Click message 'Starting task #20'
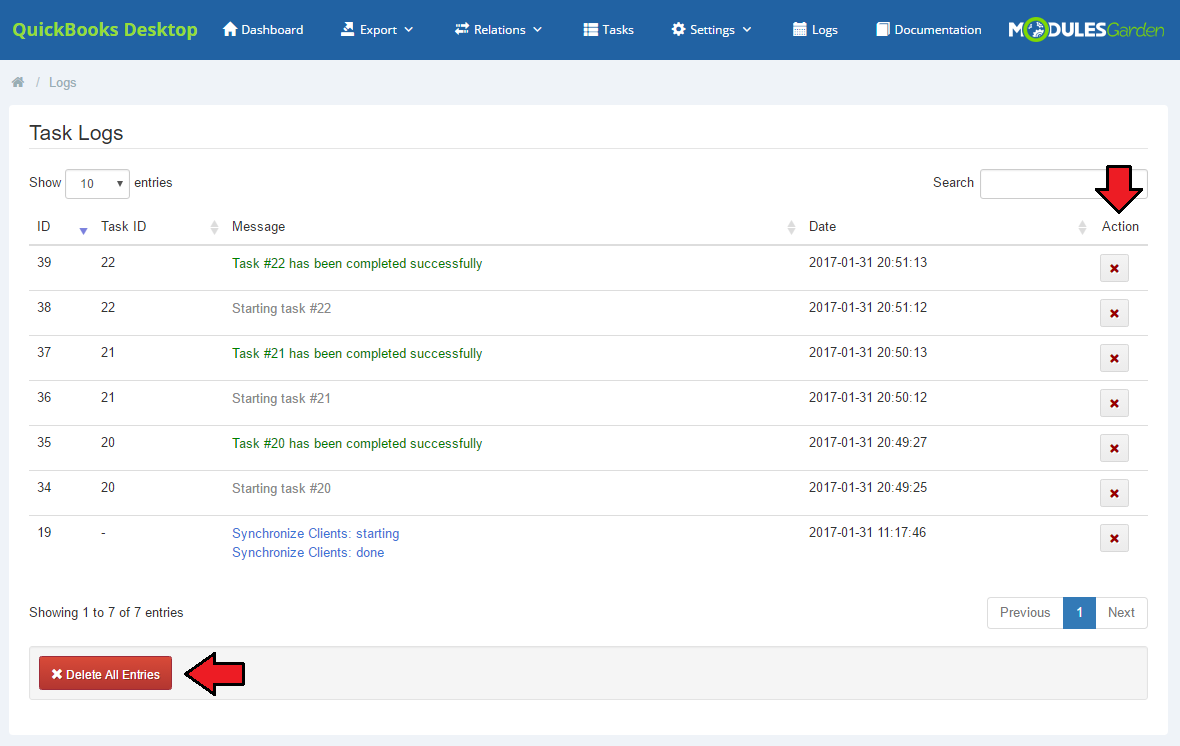The image size is (1180, 746). (x=281, y=489)
